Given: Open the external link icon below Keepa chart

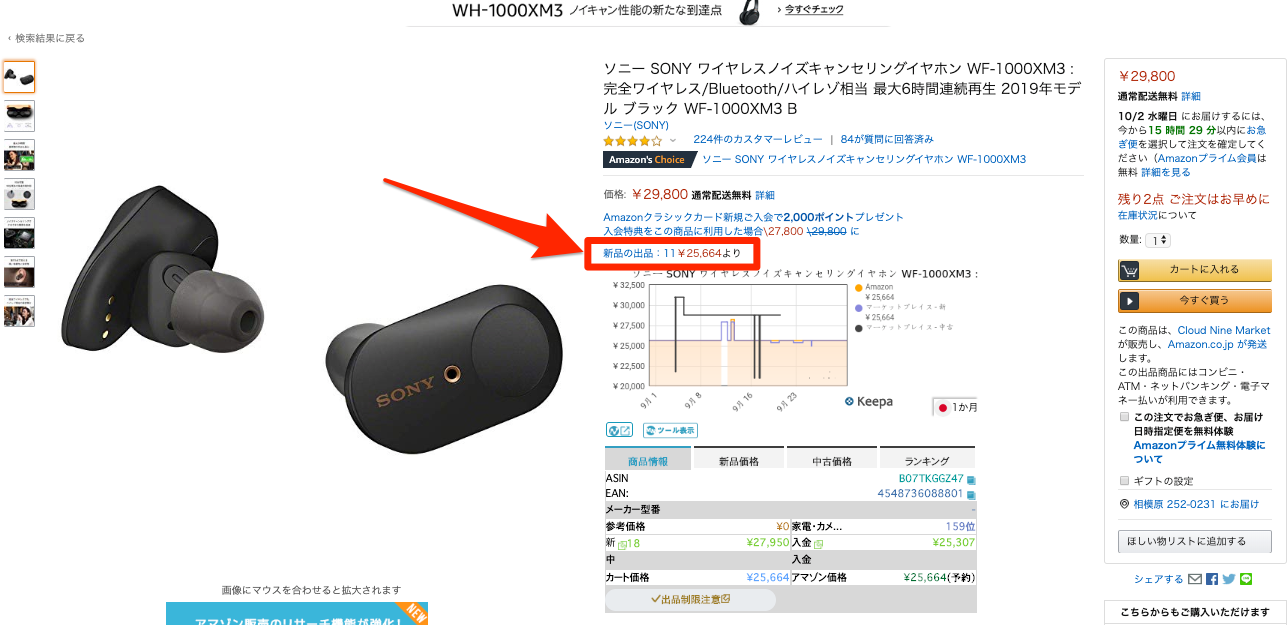Looking at the screenshot, I should tap(619, 430).
